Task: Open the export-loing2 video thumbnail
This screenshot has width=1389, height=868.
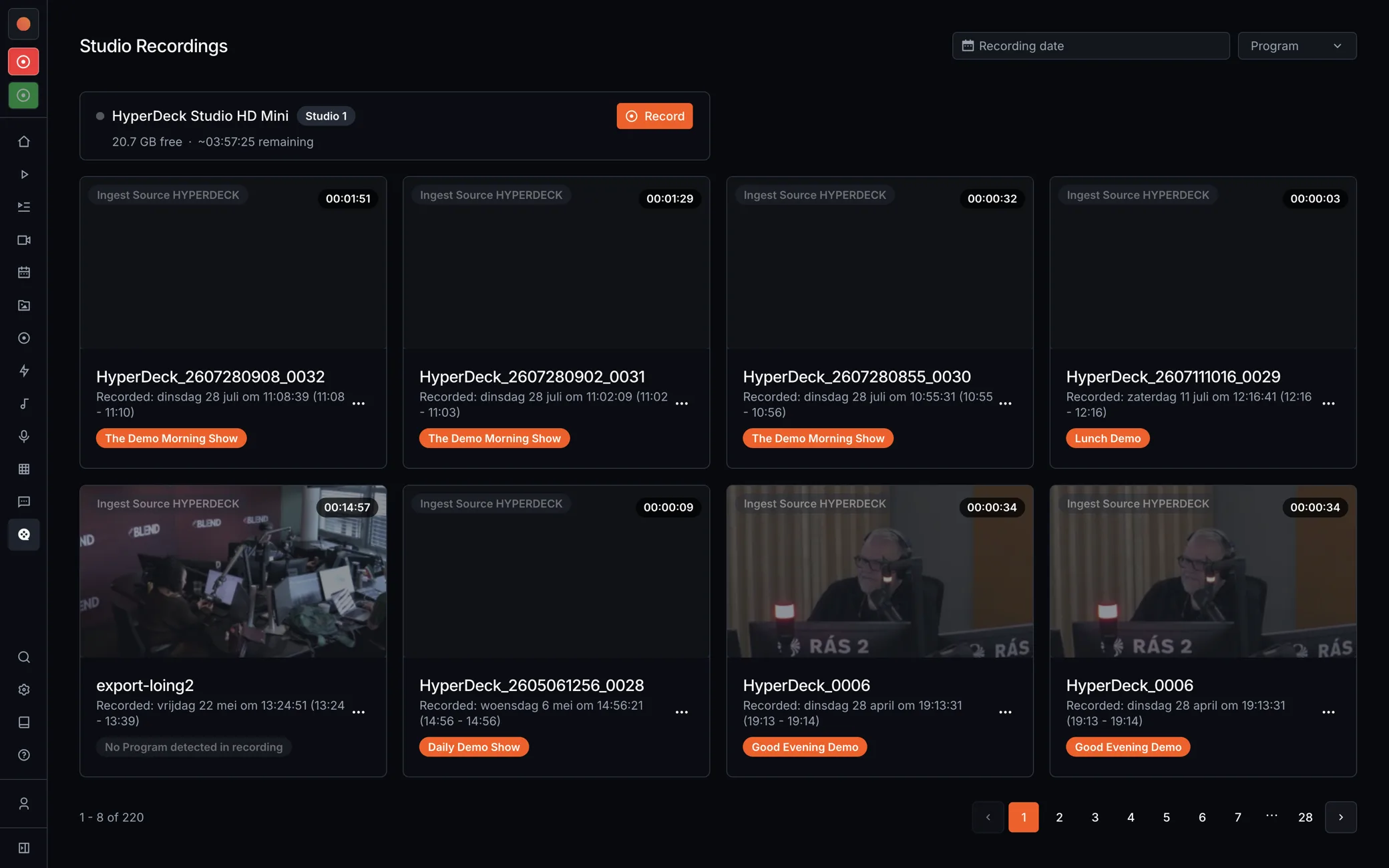Action: click(x=233, y=572)
